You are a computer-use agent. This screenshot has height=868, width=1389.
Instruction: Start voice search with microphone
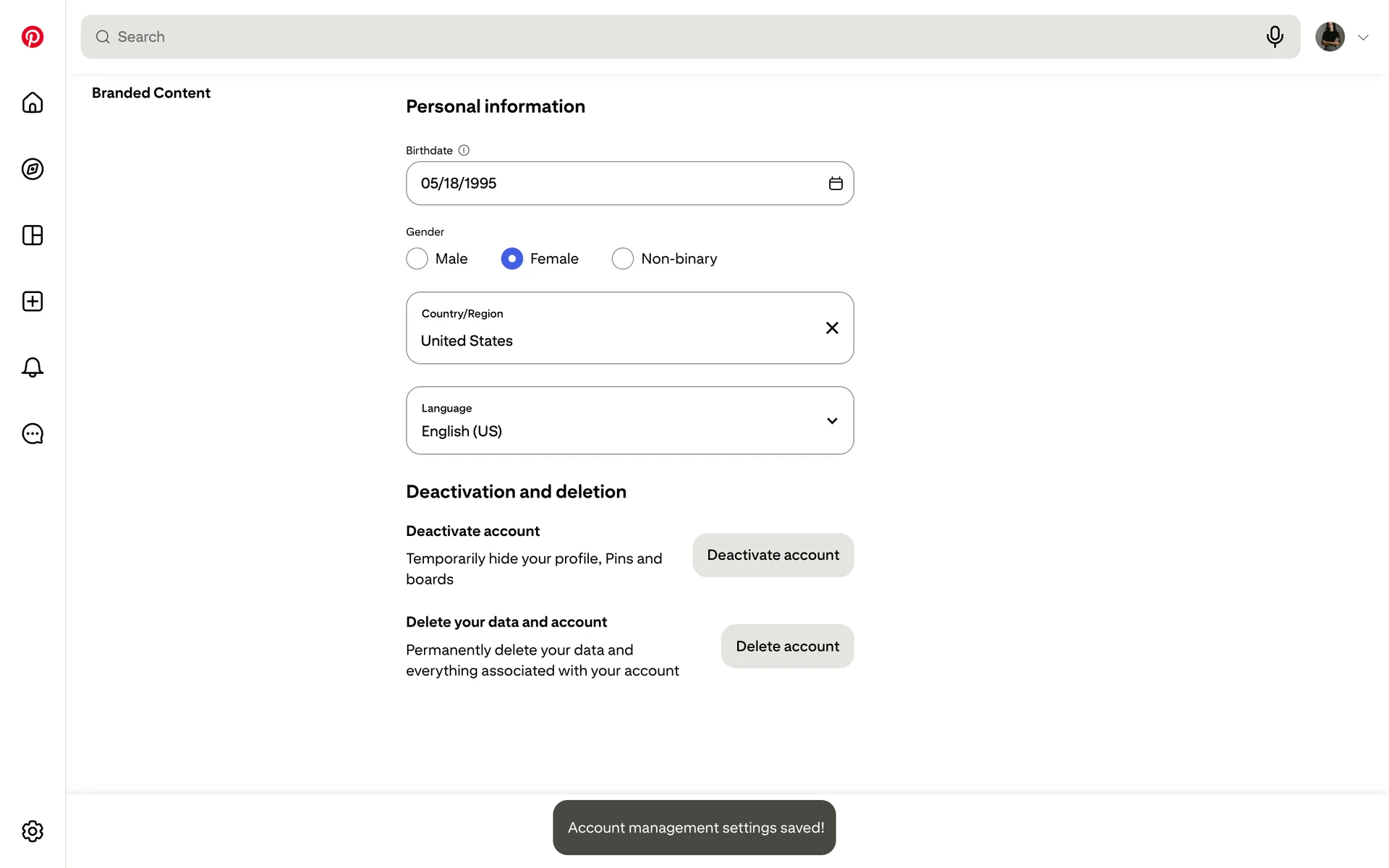coord(1275,37)
